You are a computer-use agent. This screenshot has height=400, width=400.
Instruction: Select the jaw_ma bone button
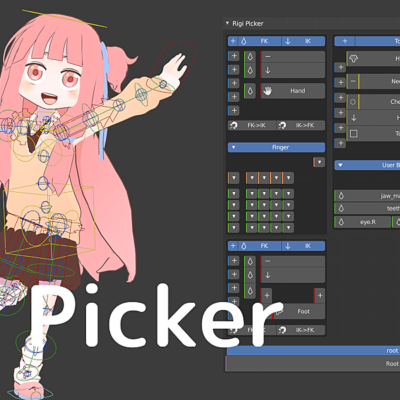[x=368, y=196]
